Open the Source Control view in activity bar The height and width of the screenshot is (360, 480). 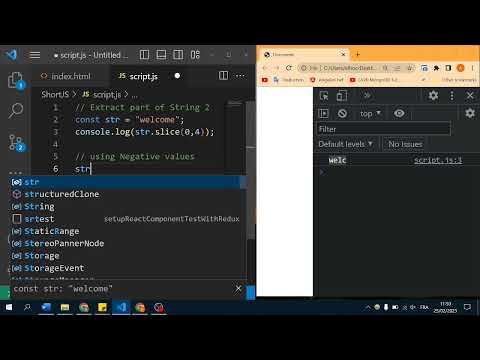tap(16, 143)
